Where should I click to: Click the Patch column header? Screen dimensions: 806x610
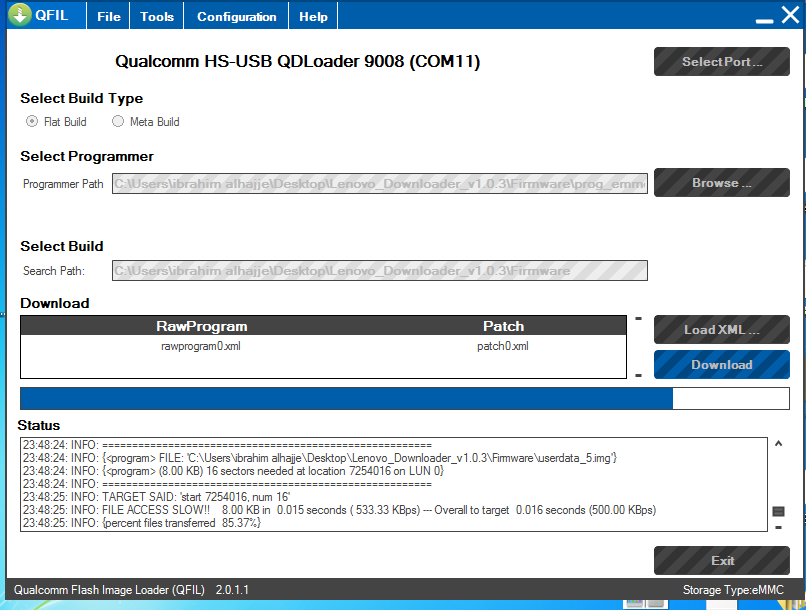(503, 326)
